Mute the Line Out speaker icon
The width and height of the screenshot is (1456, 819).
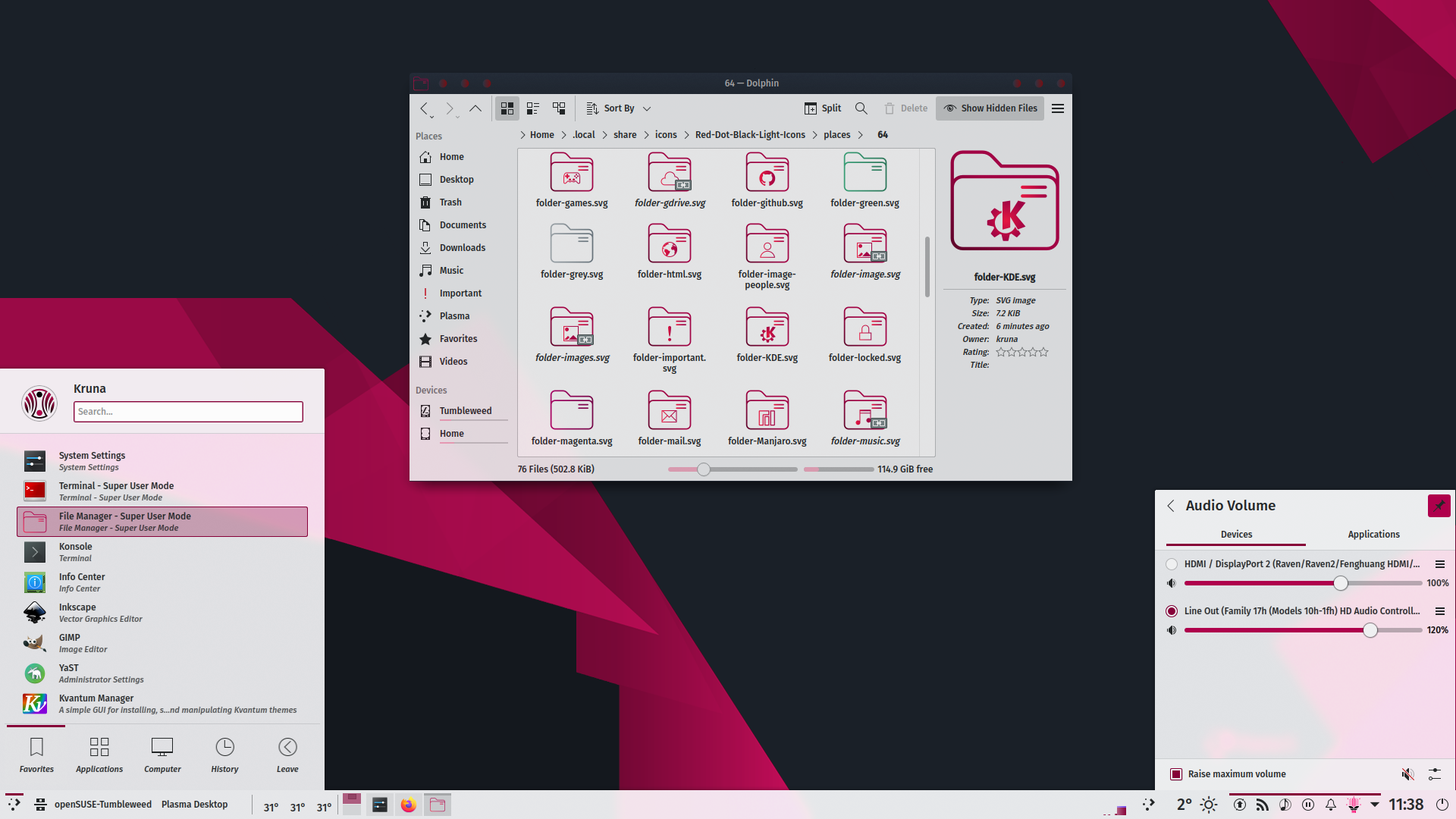point(1172,630)
